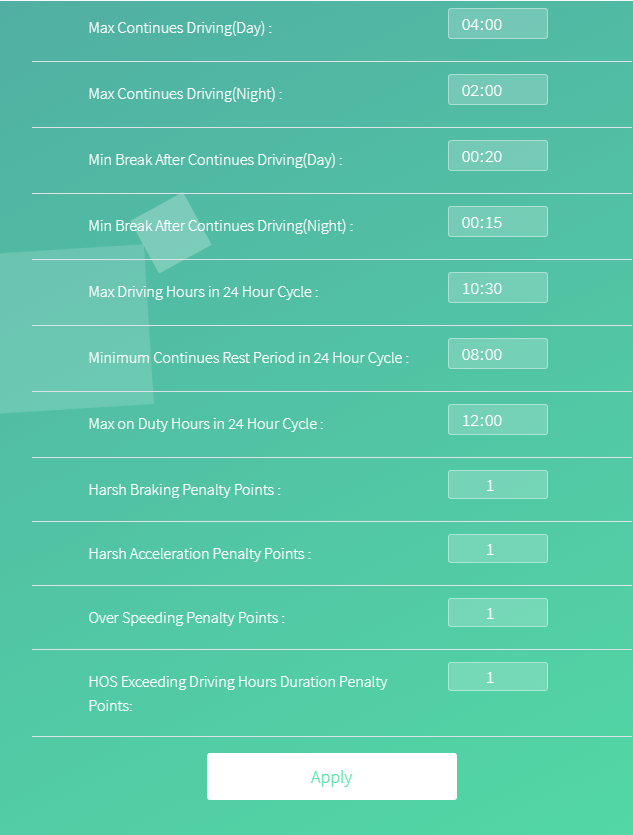
Task: Click the HOS Exceeding Driving Hours Duration label
Action: pos(237,682)
